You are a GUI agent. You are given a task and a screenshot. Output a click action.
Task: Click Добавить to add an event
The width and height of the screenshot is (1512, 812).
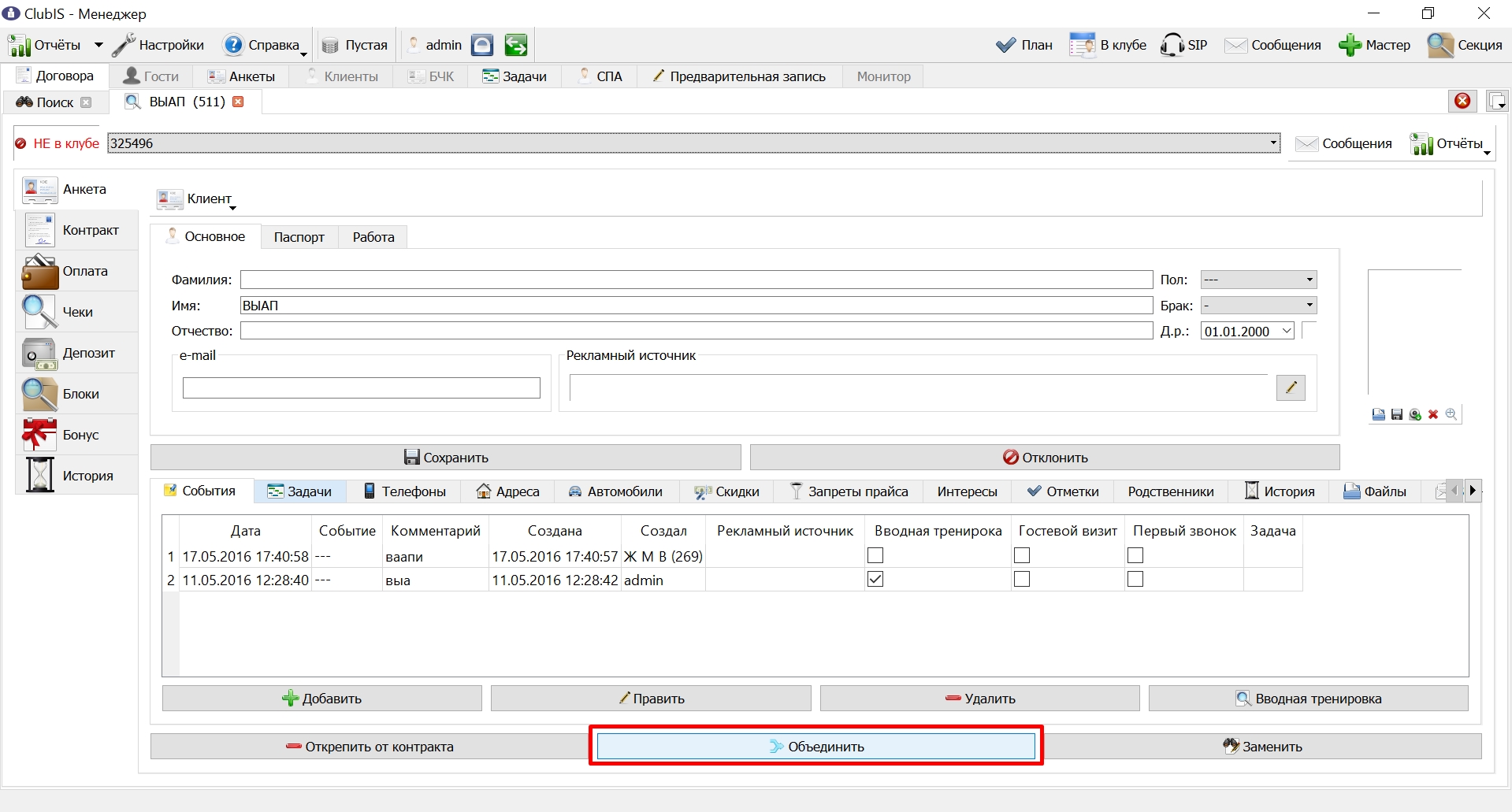(x=322, y=699)
